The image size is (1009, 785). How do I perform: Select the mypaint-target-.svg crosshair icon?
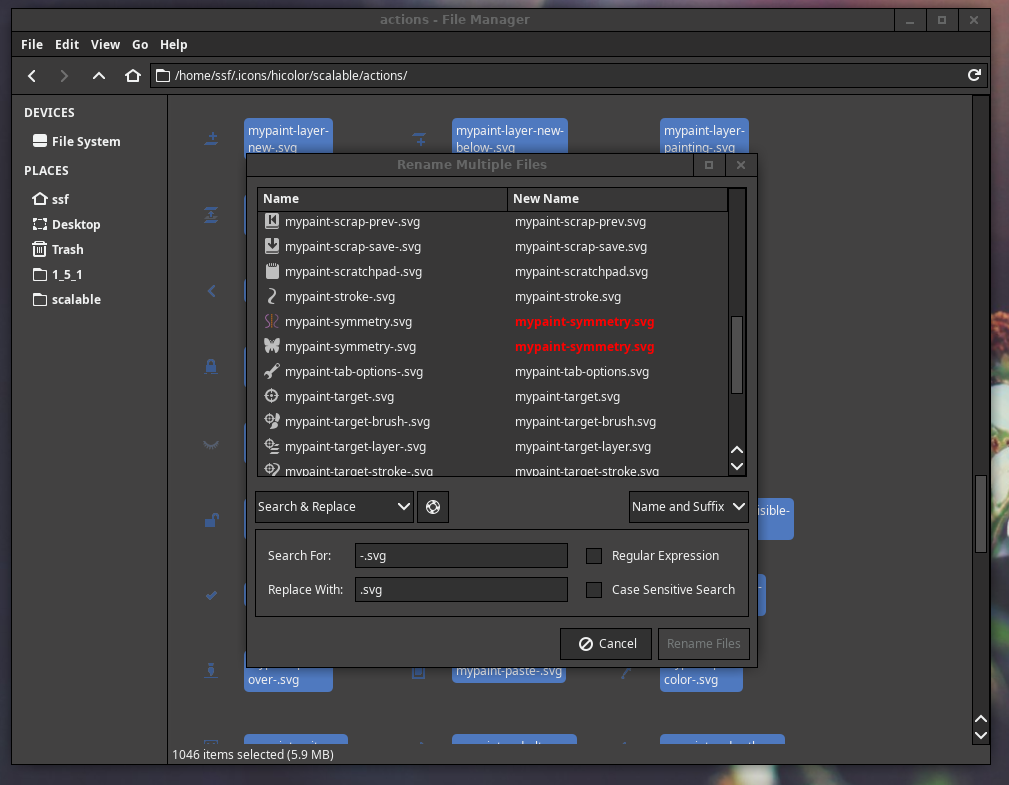271,397
